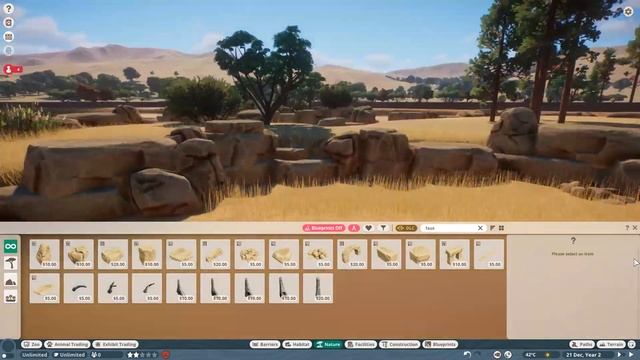Select the table-shaped rock thumbnail
Screen dimensions: 640x360
point(455,254)
